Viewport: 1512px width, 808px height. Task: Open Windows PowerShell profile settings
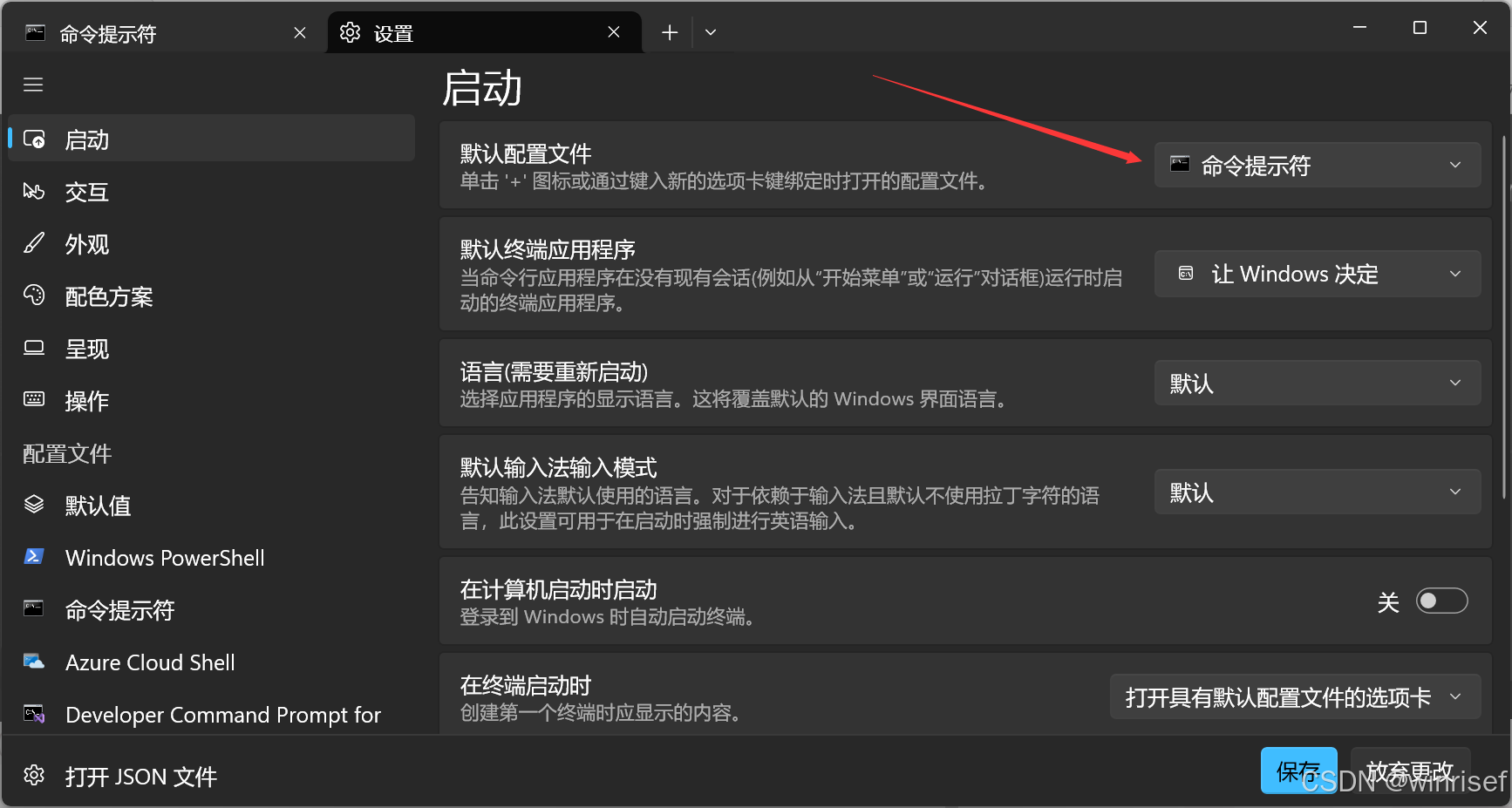click(212, 558)
